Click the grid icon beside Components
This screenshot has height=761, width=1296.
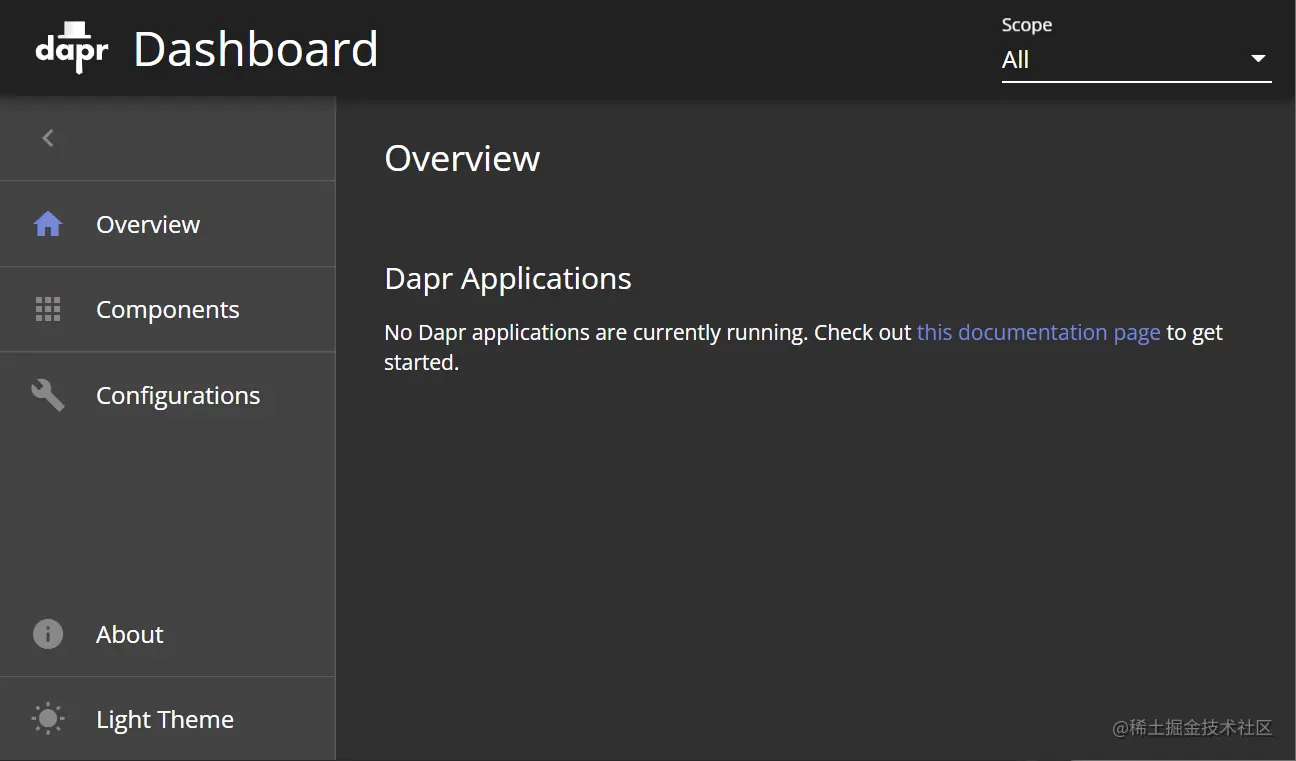point(48,309)
